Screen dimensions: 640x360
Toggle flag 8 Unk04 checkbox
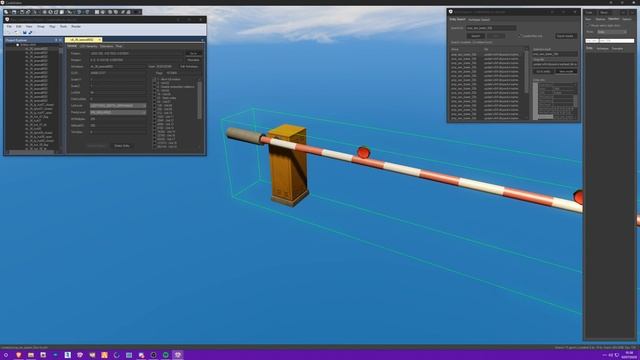(155, 90)
